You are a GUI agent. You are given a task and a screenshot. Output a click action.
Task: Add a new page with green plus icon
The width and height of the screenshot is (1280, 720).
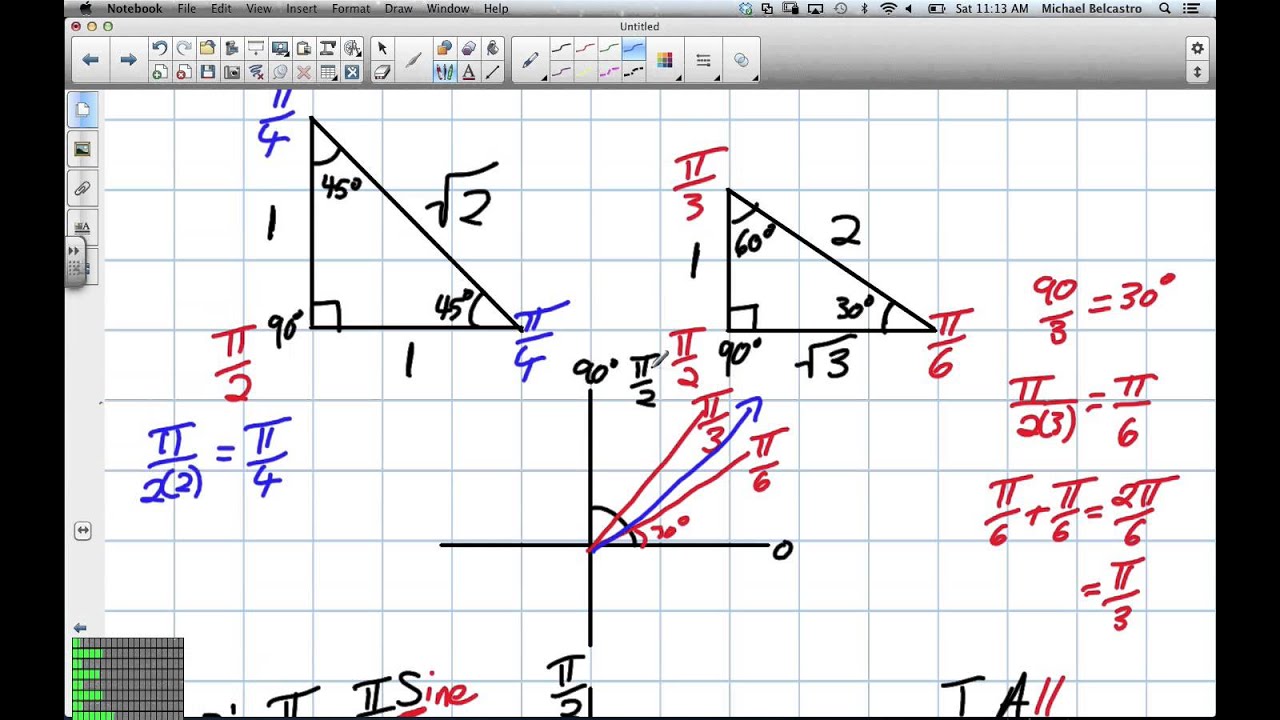[x=159, y=72]
